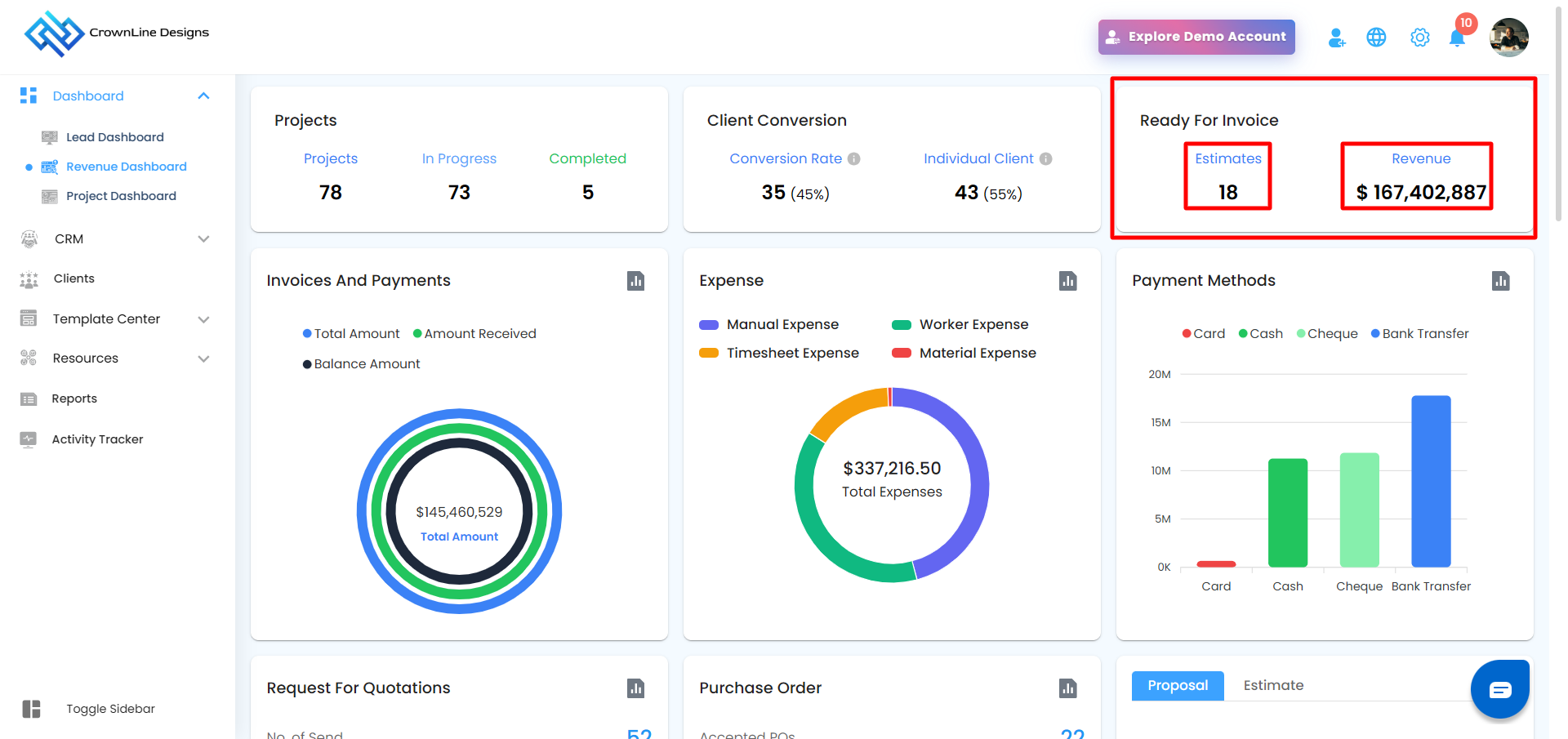
Task: Click Explore Demo Account button
Action: pyautogui.click(x=1196, y=37)
